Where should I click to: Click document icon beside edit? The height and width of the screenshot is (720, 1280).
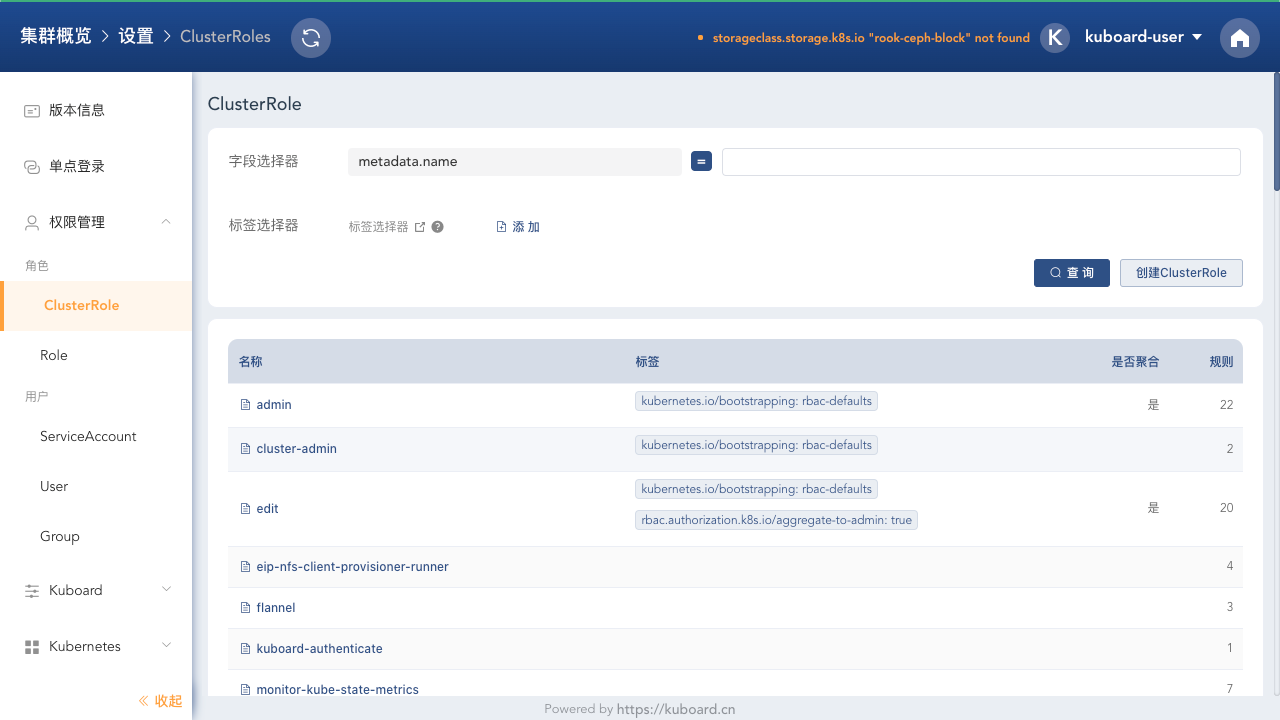[245, 509]
